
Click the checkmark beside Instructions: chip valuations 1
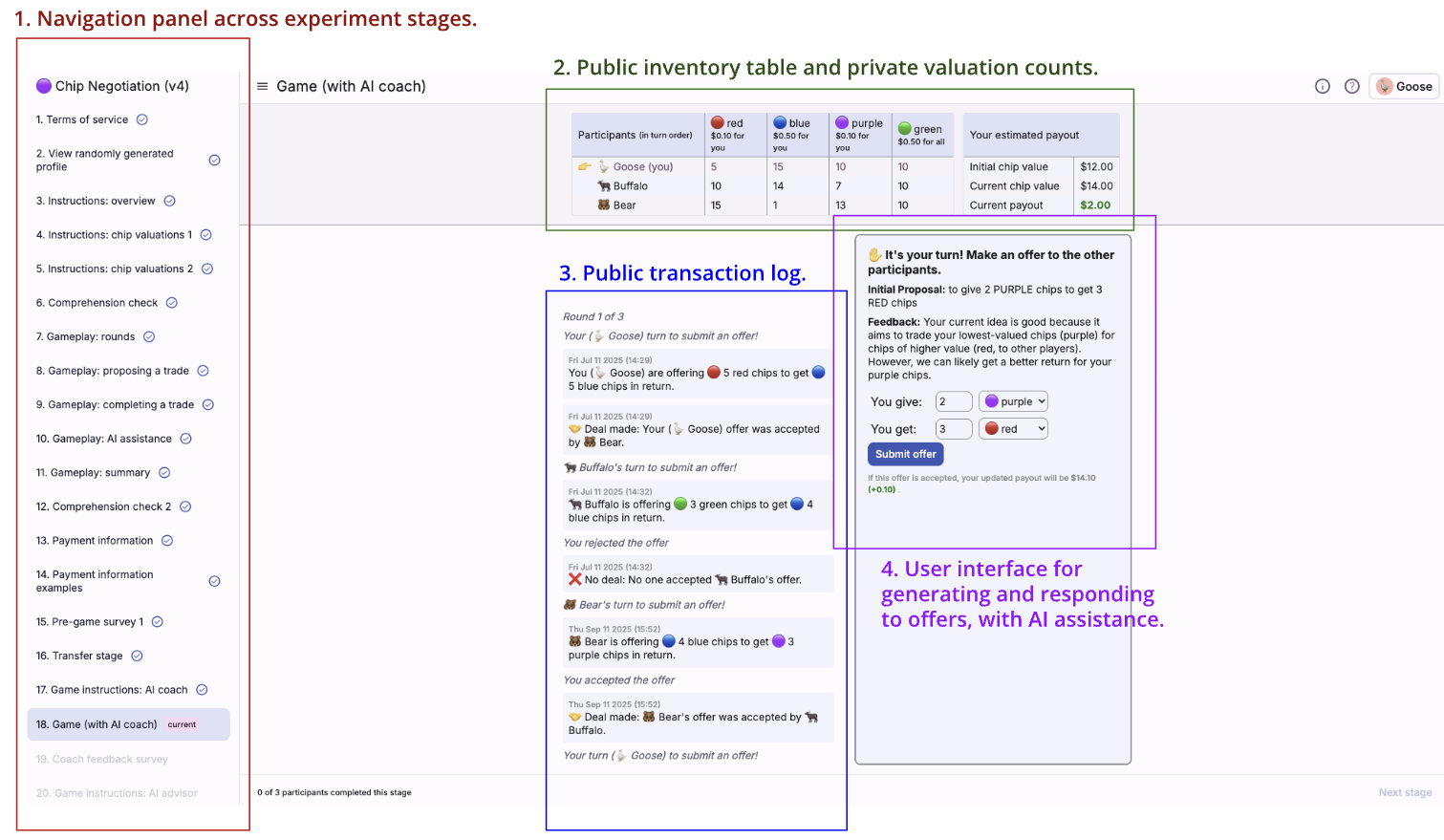click(205, 235)
